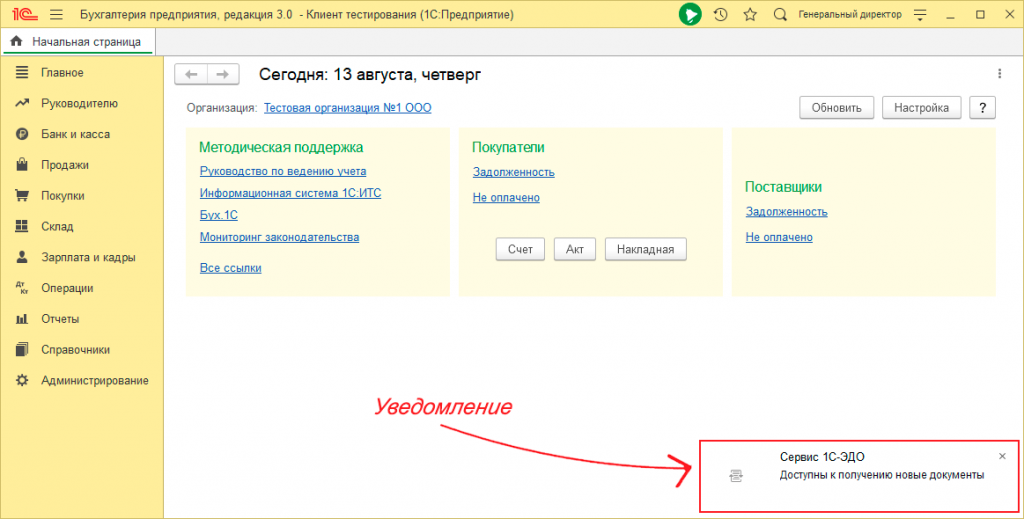This screenshot has width=1024, height=519.
Task: Click the Методическая поддержка heading
Action: tap(281, 148)
